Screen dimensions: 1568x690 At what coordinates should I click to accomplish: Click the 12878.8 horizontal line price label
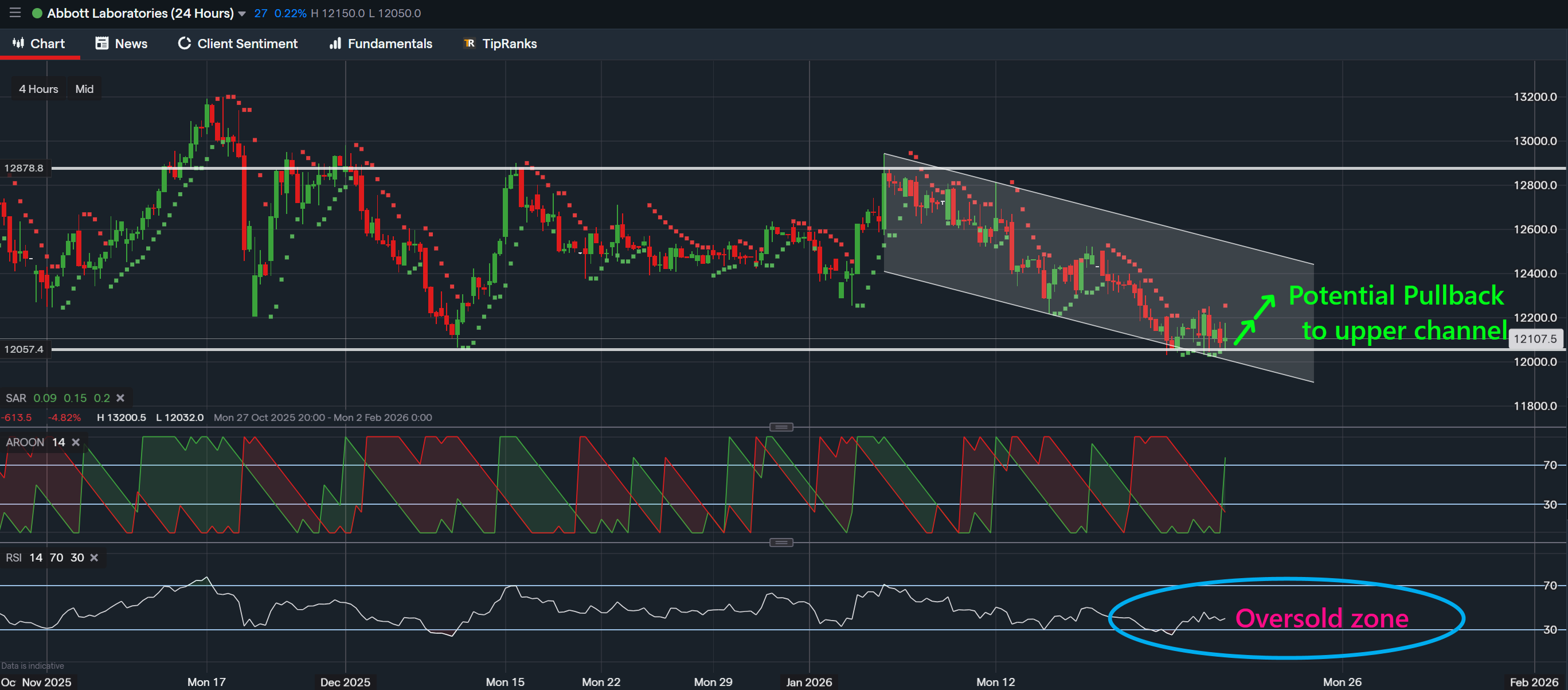24,168
